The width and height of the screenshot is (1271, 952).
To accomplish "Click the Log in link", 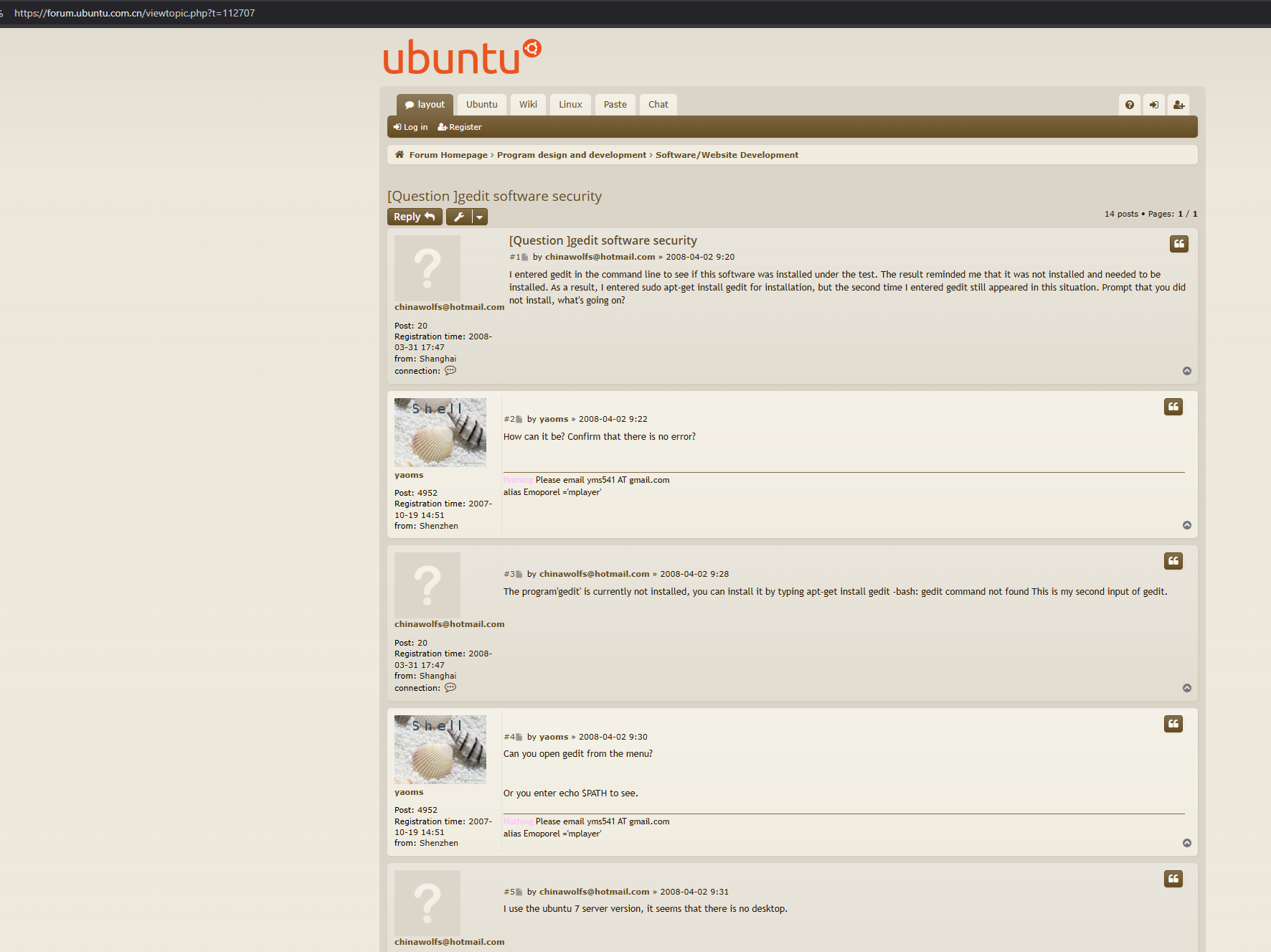I will tap(410, 127).
